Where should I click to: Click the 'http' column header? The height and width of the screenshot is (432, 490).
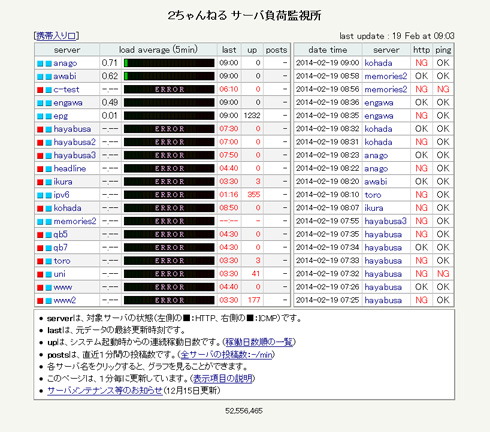[x=421, y=50]
